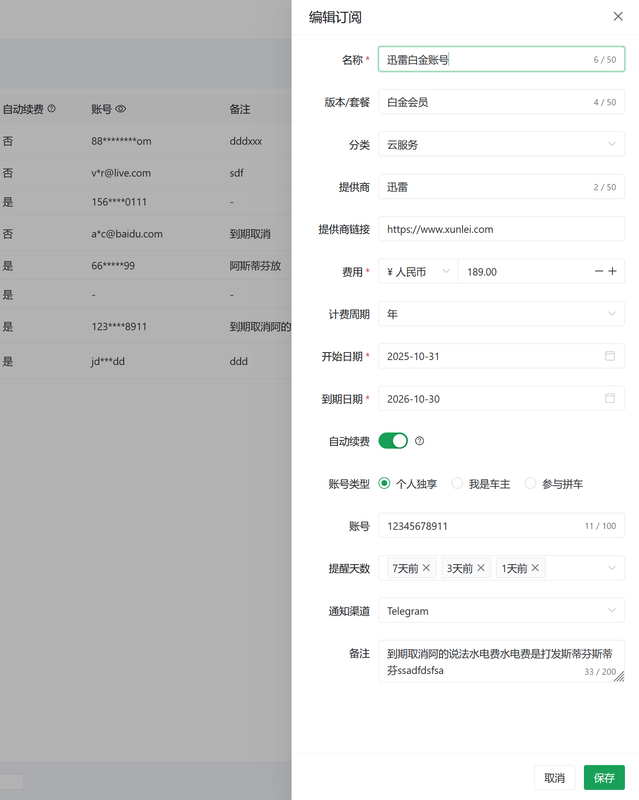Click the v*r@live.com account cell

[x=121, y=172]
